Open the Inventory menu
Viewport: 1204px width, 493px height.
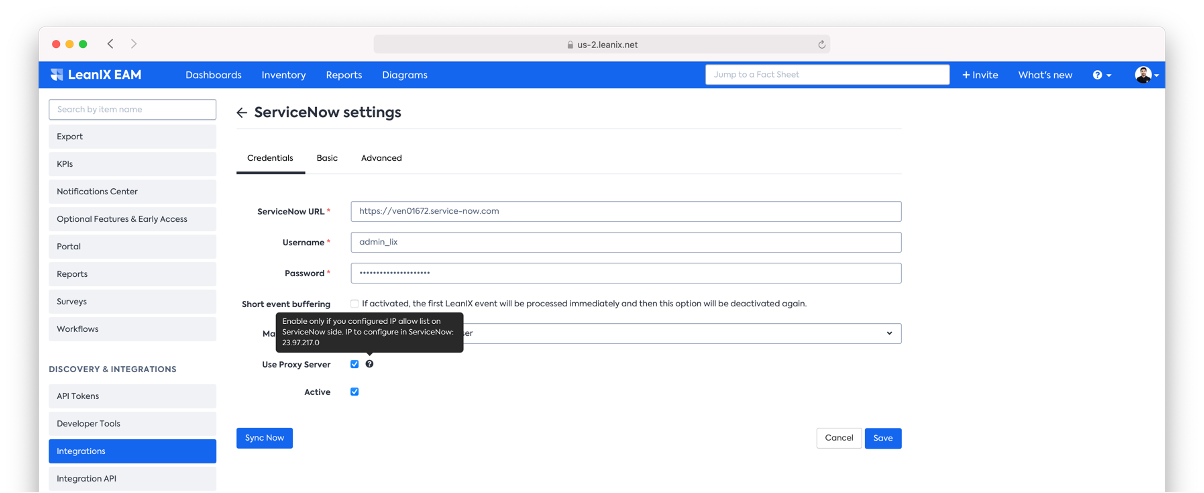click(284, 75)
